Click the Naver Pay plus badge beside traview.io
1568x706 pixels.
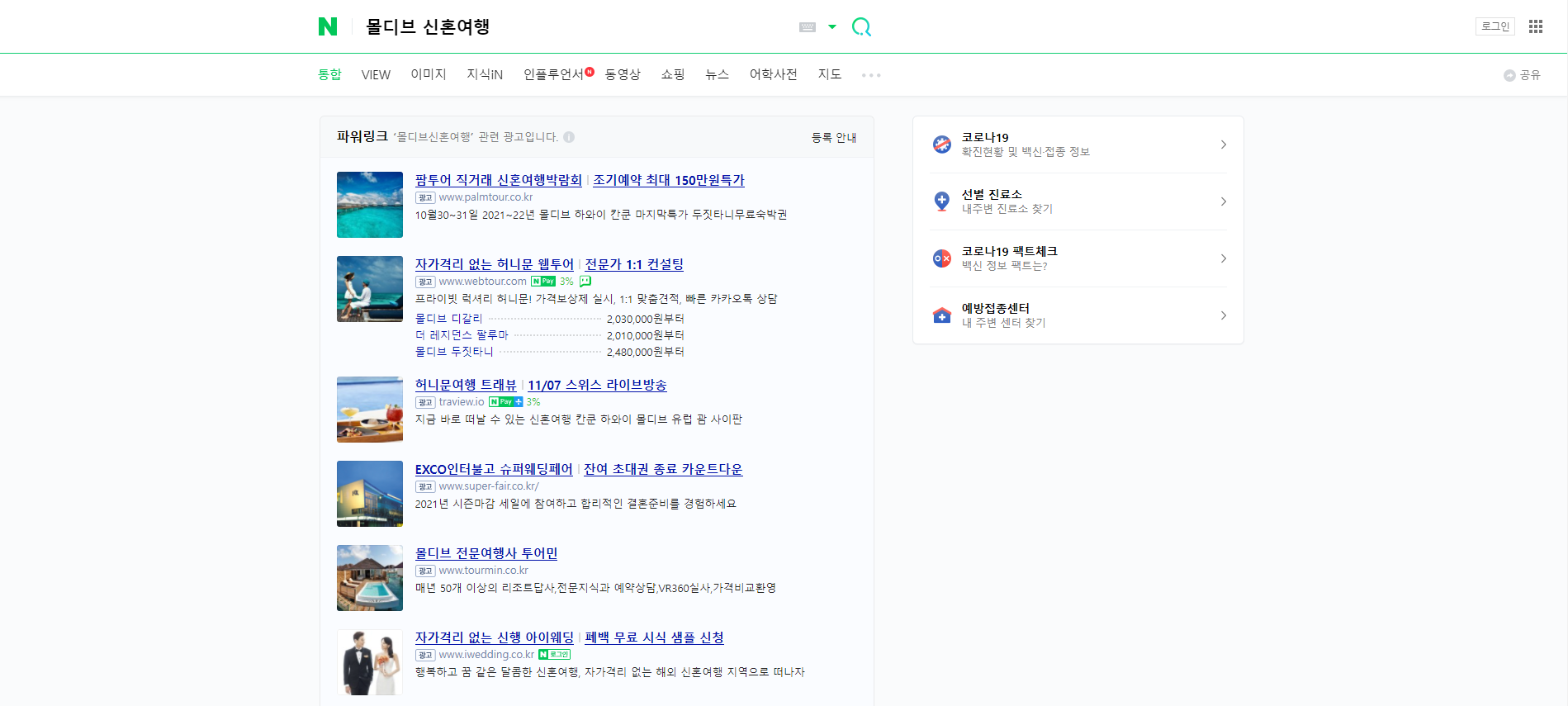505,402
